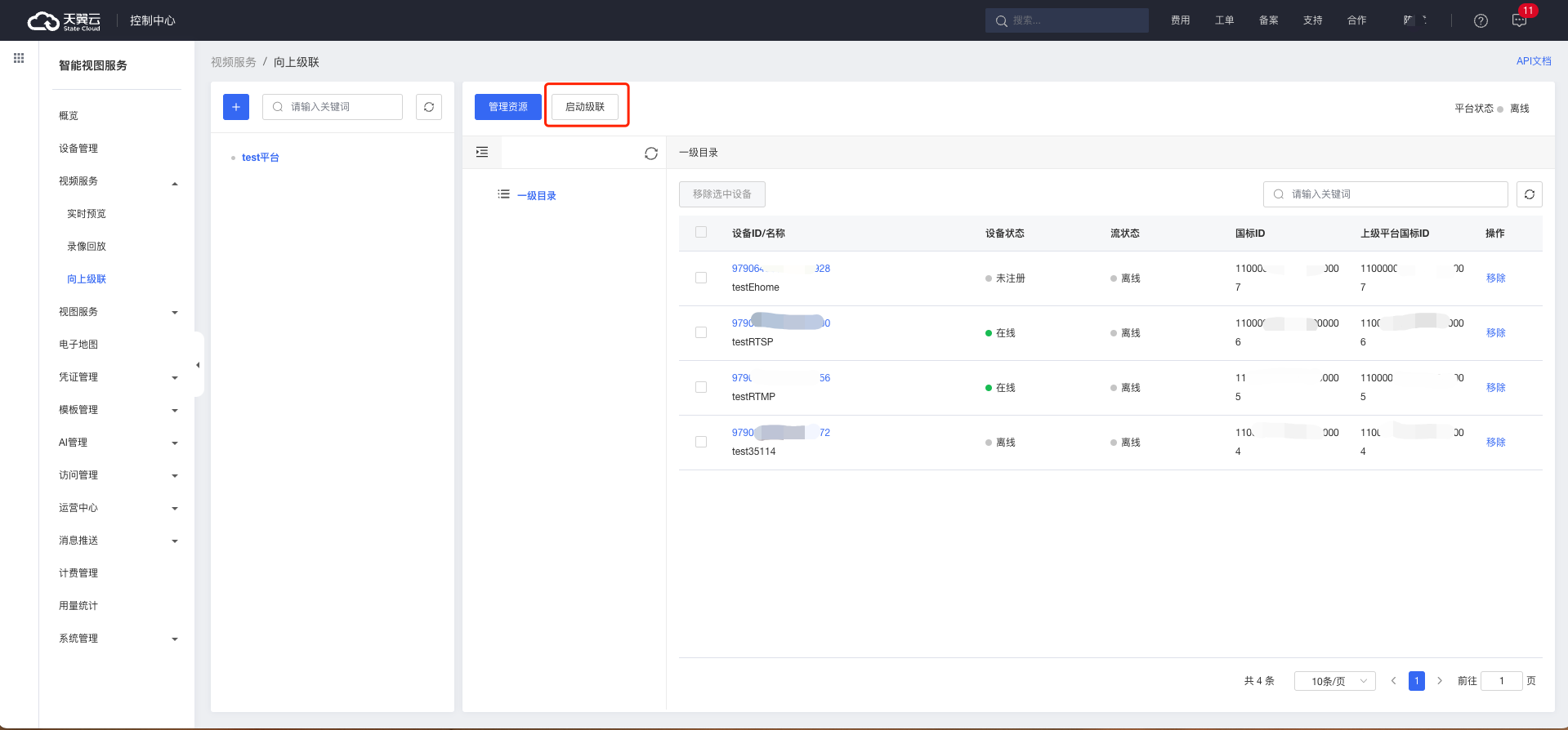Click the blue plus add platform button
Viewport: 1568px width, 730px height.
[x=236, y=107]
